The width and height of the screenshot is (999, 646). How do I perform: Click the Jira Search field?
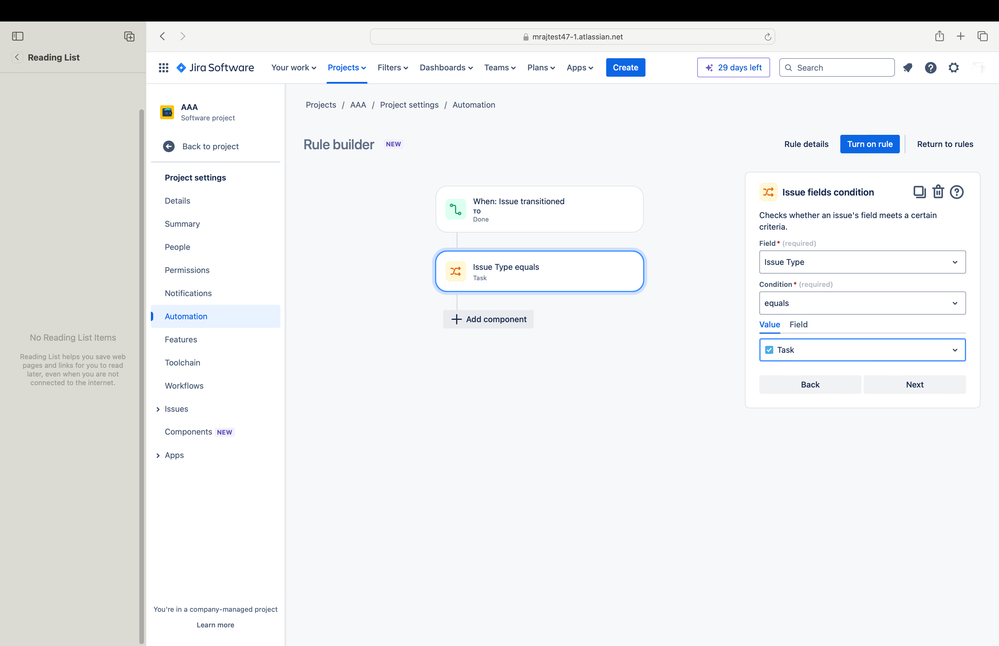tap(837, 68)
